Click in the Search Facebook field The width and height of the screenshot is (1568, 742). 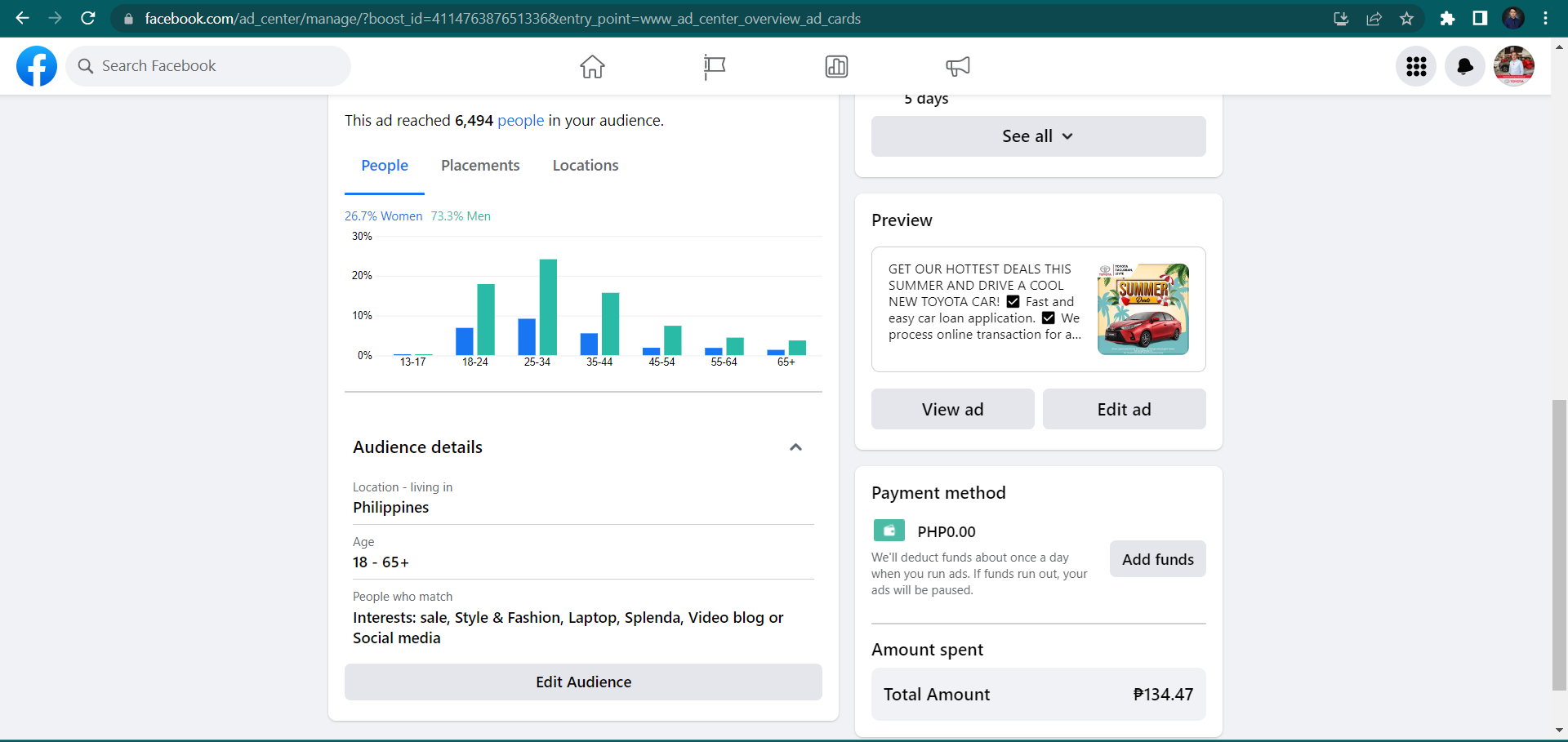[208, 66]
